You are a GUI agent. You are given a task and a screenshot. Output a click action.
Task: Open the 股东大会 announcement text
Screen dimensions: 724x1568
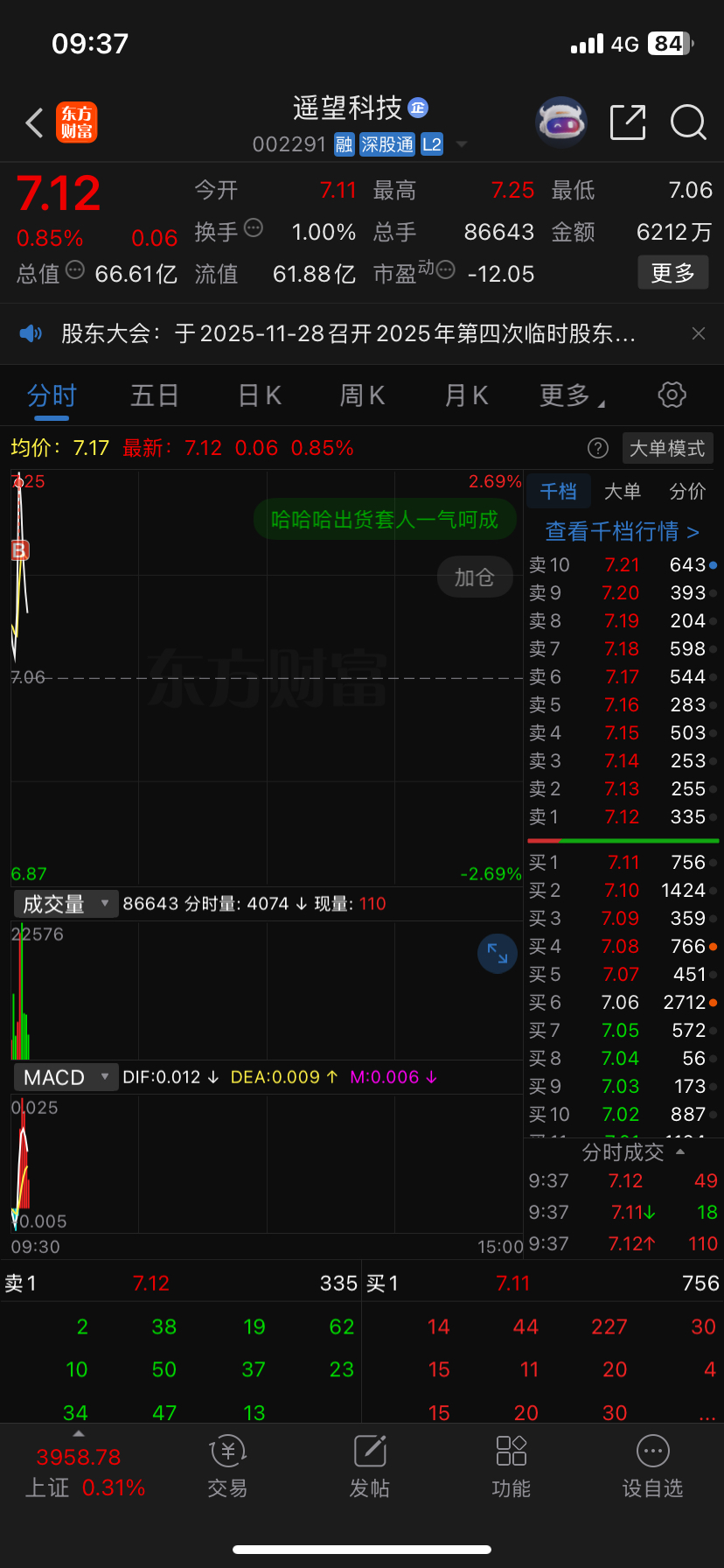point(348,333)
